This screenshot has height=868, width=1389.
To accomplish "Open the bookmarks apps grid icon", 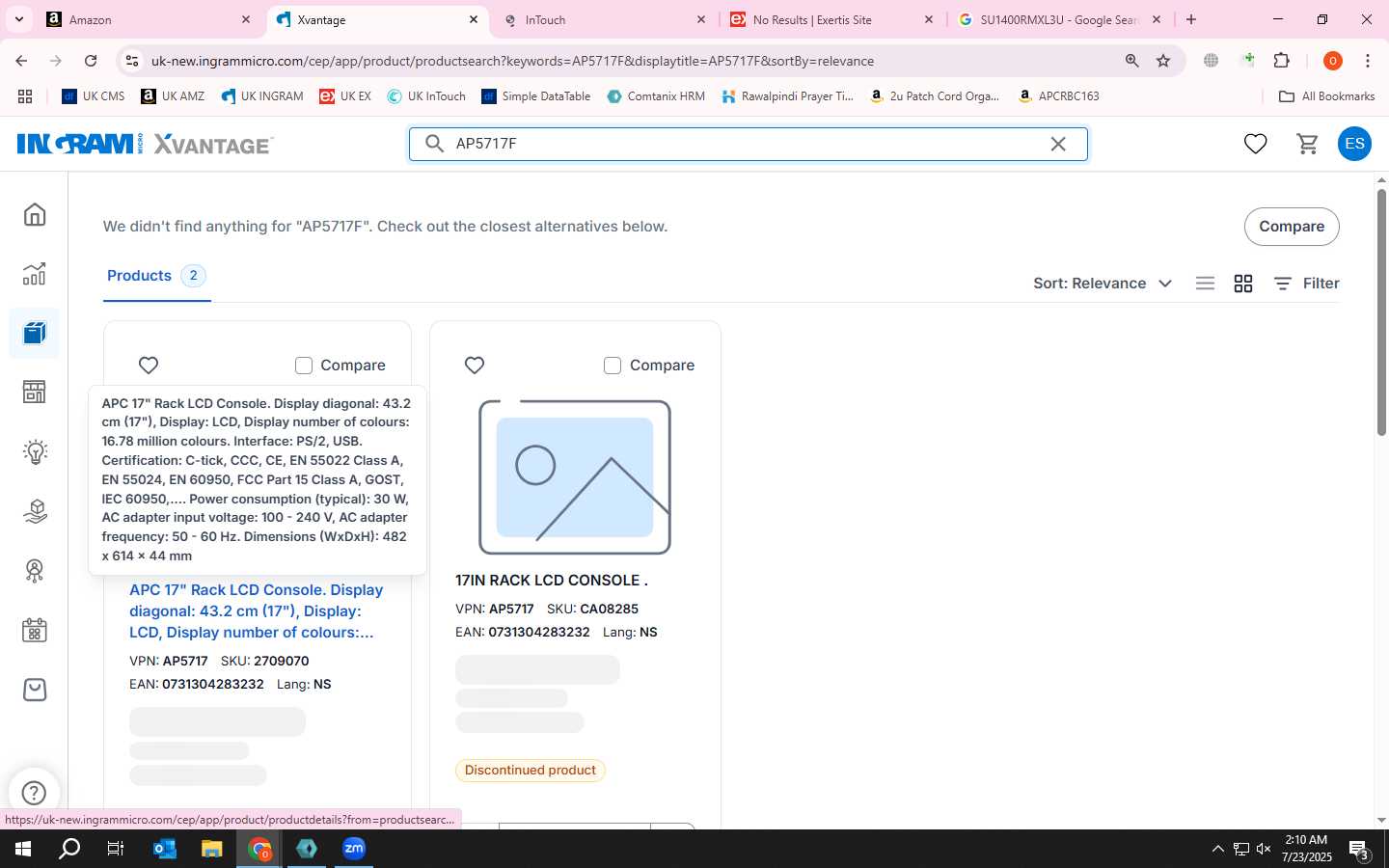I will coord(25,96).
